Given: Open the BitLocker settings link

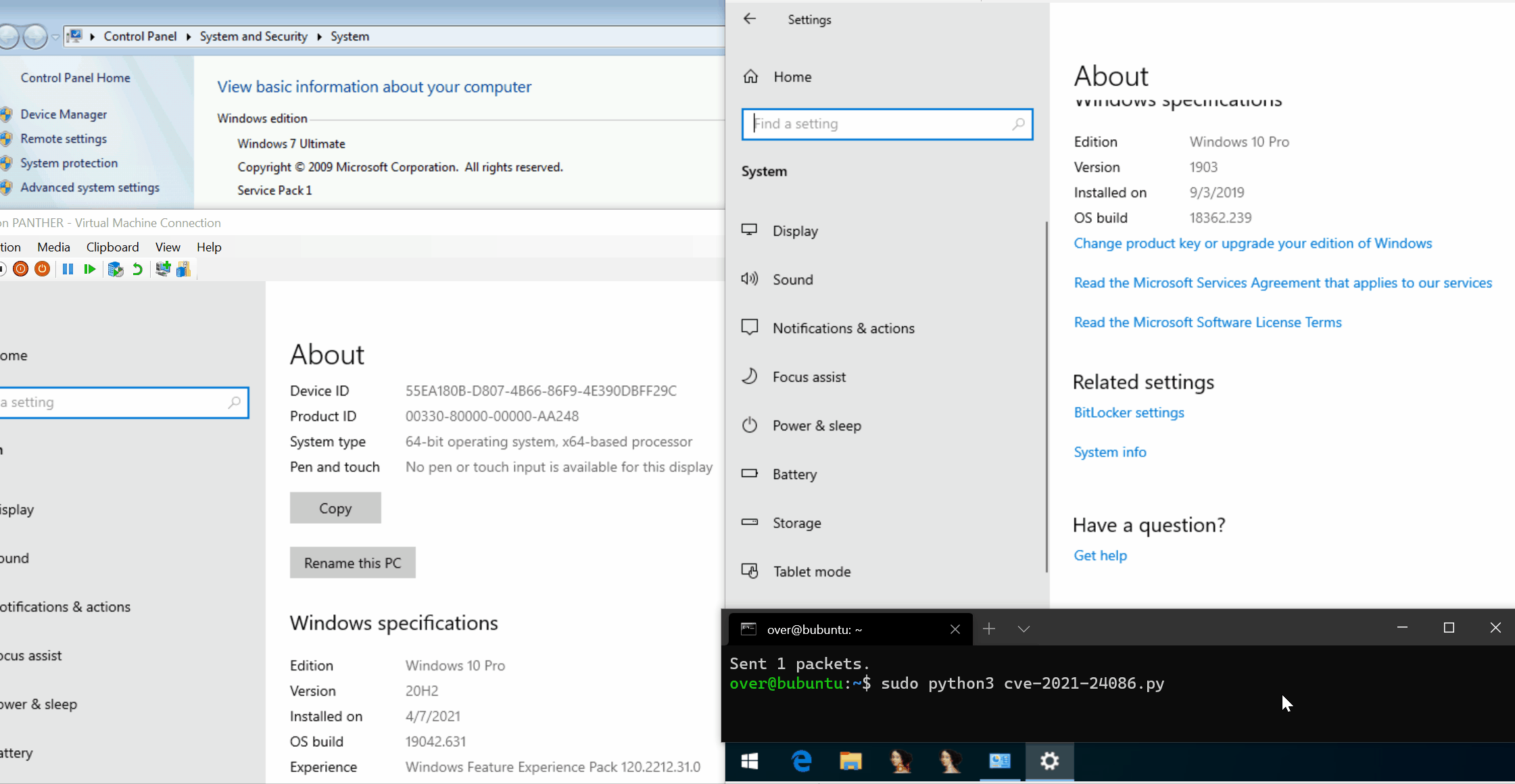Looking at the screenshot, I should click(1128, 413).
